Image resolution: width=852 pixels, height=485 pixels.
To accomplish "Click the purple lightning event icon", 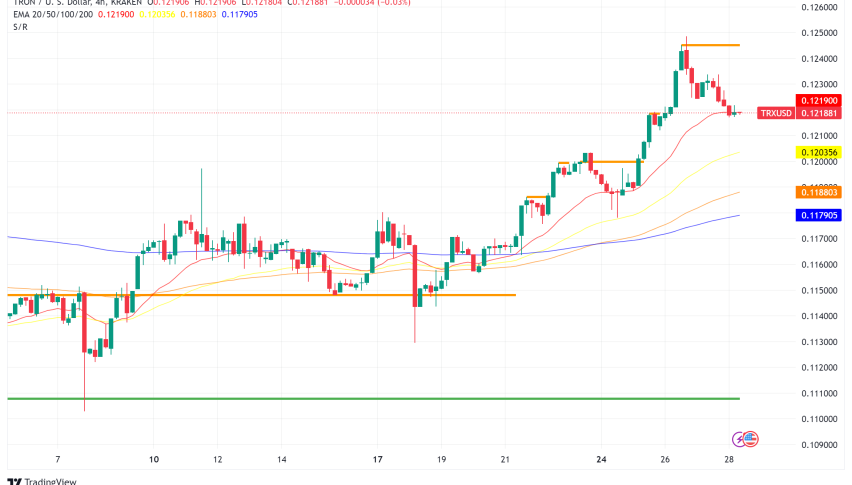I will [738, 439].
